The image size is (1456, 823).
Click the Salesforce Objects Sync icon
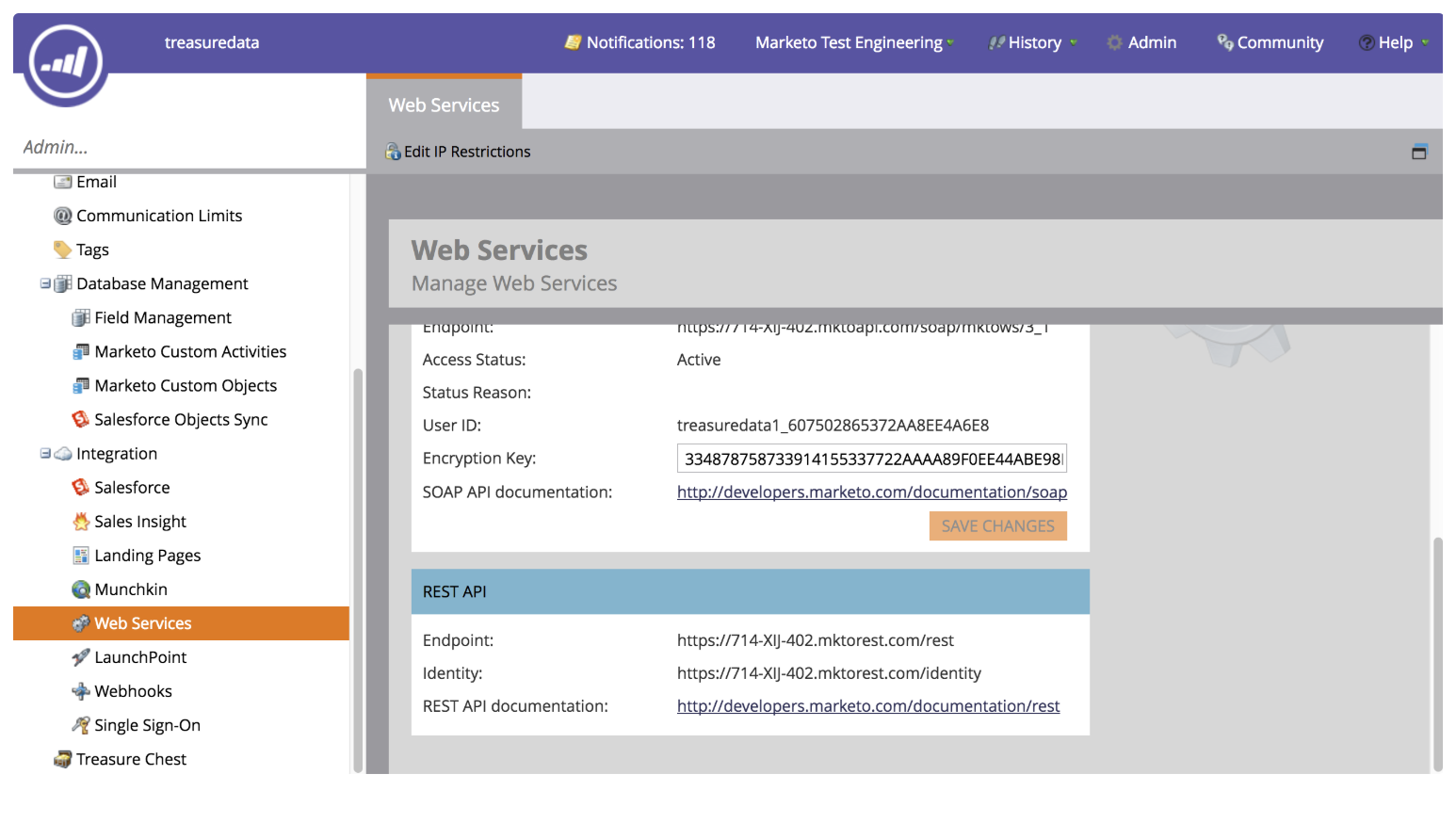pos(81,420)
